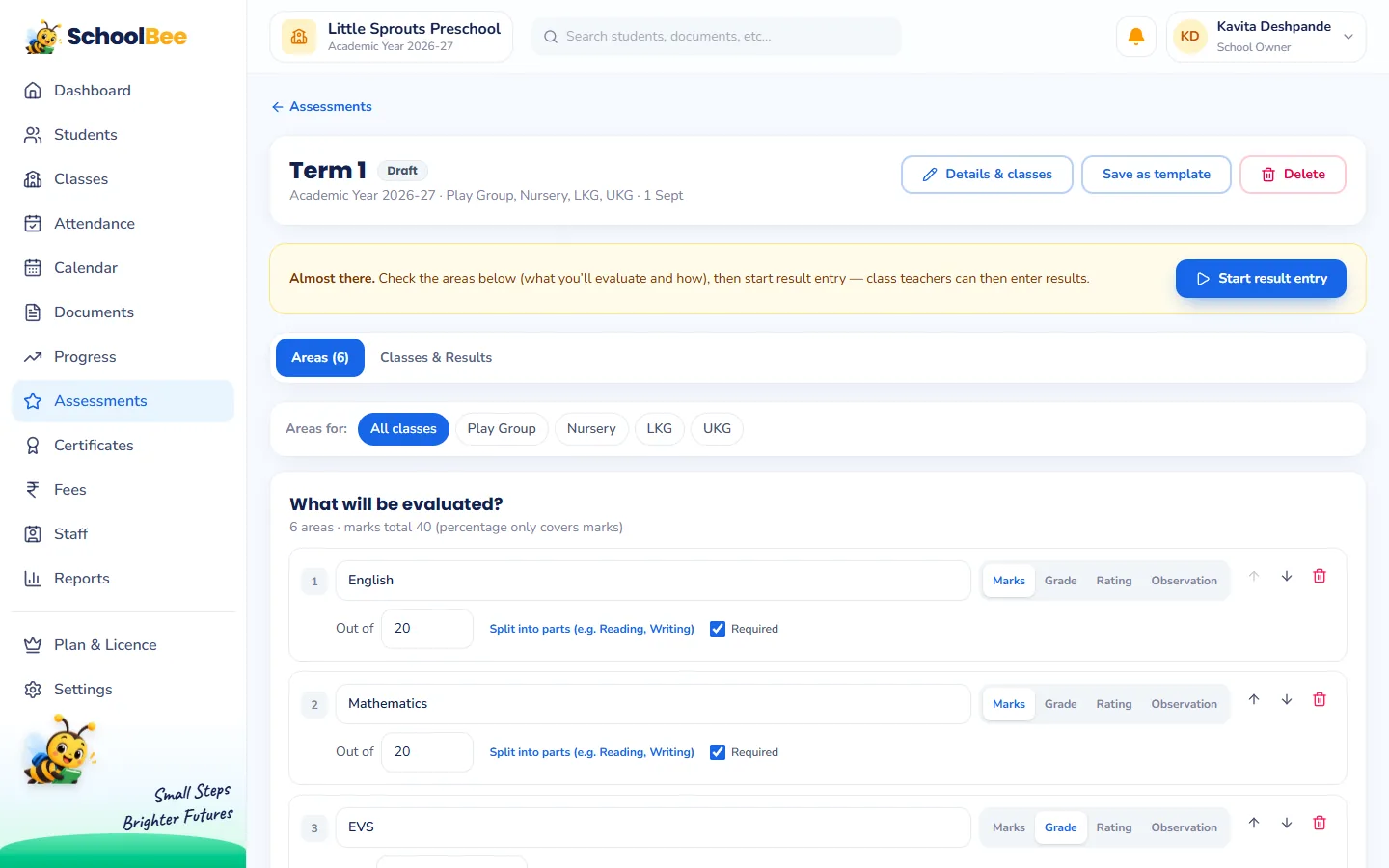Click the Mathematics area name field
The height and width of the screenshot is (868, 1389).
[x=653, y=704]
